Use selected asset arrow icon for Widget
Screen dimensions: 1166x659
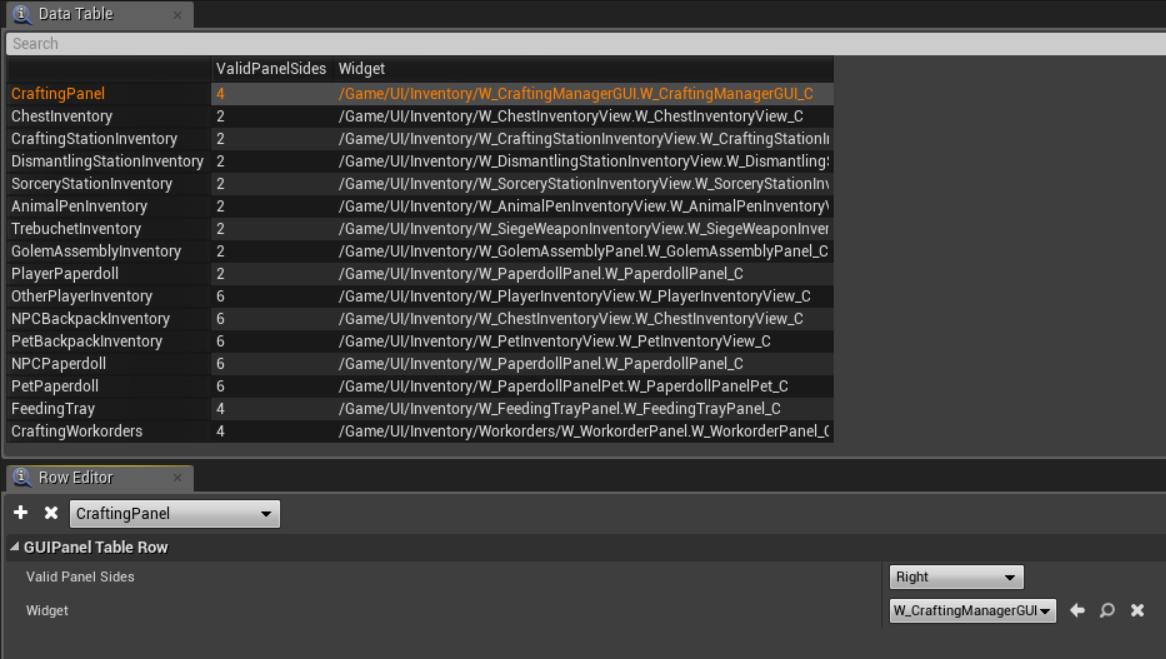point(1077,610)
